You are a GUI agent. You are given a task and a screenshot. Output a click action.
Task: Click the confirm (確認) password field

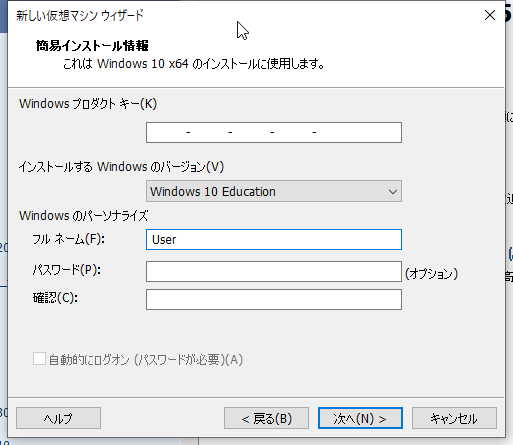[x=274, y=299]
